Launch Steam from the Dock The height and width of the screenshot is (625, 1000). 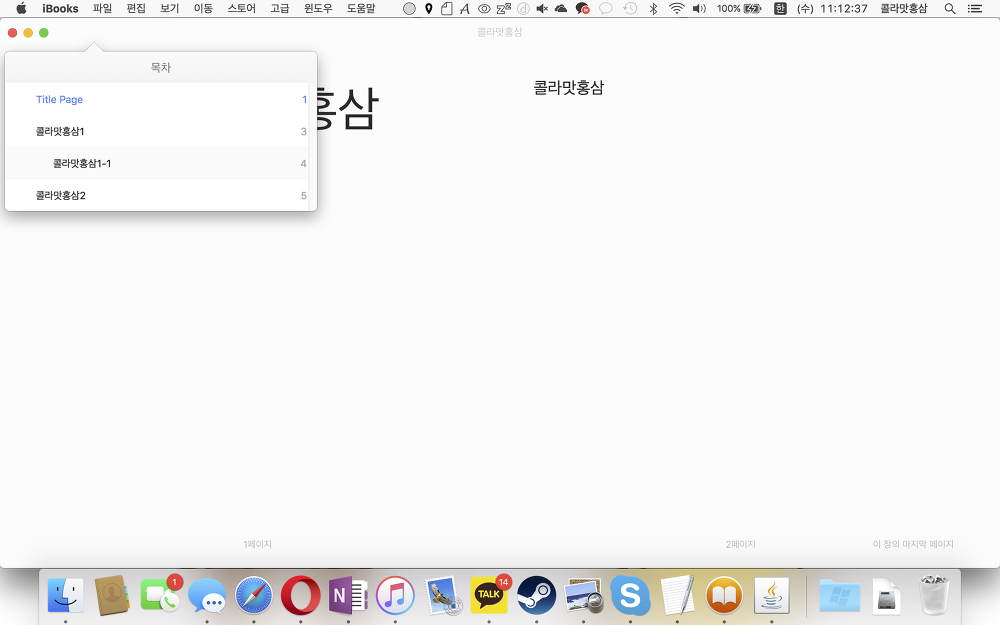click(537, 597)
